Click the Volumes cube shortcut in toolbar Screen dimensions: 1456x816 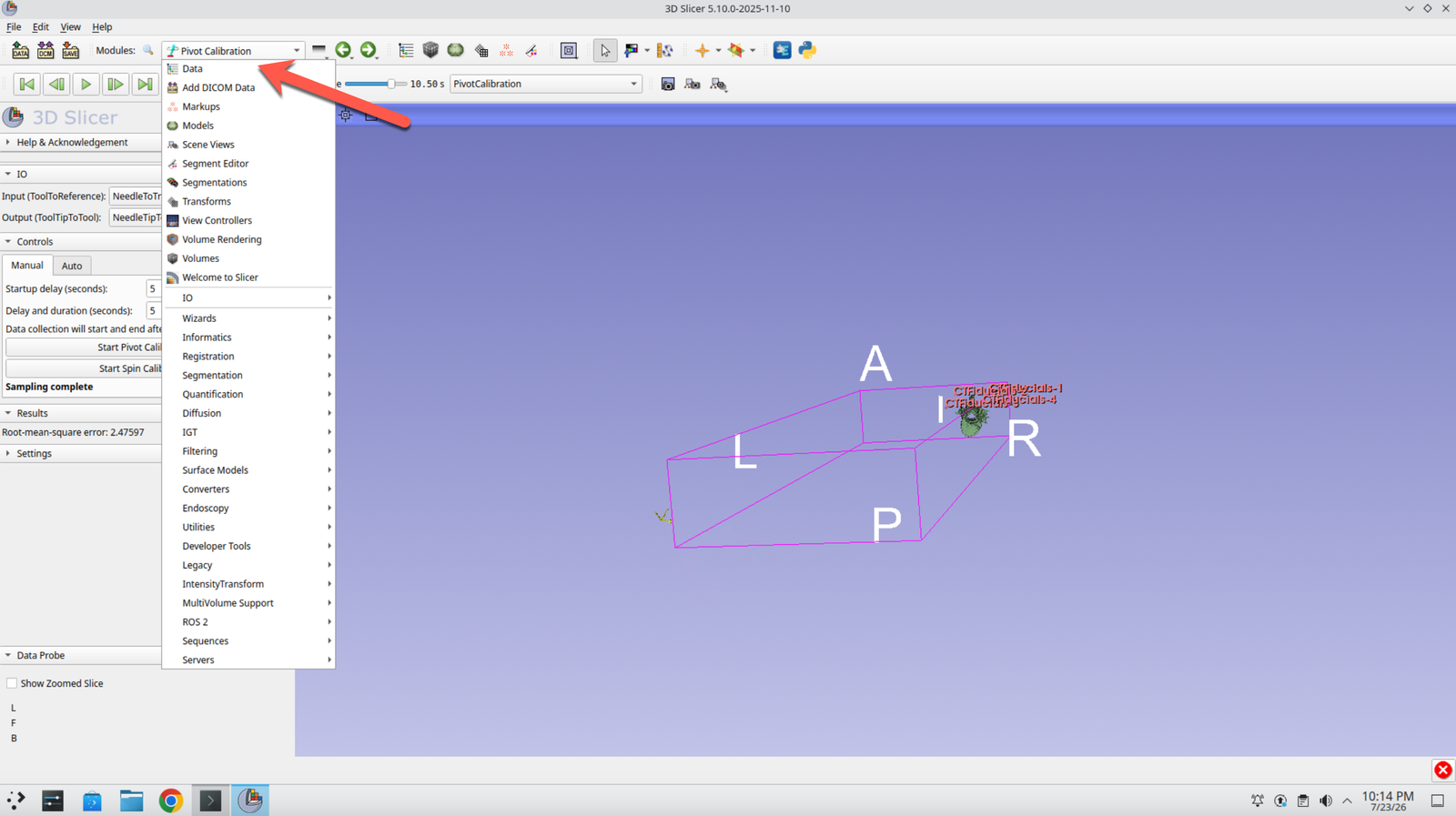(x=430, y=50)
